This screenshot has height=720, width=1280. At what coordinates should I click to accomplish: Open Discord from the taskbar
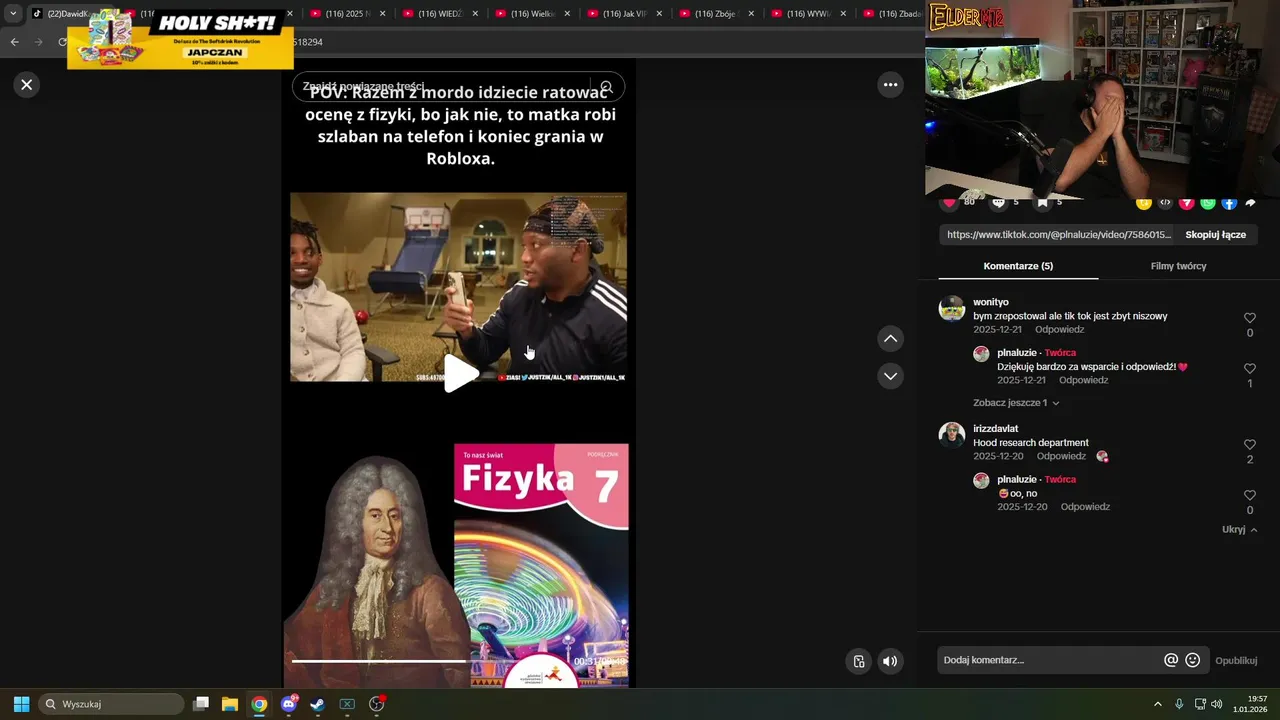289,704
